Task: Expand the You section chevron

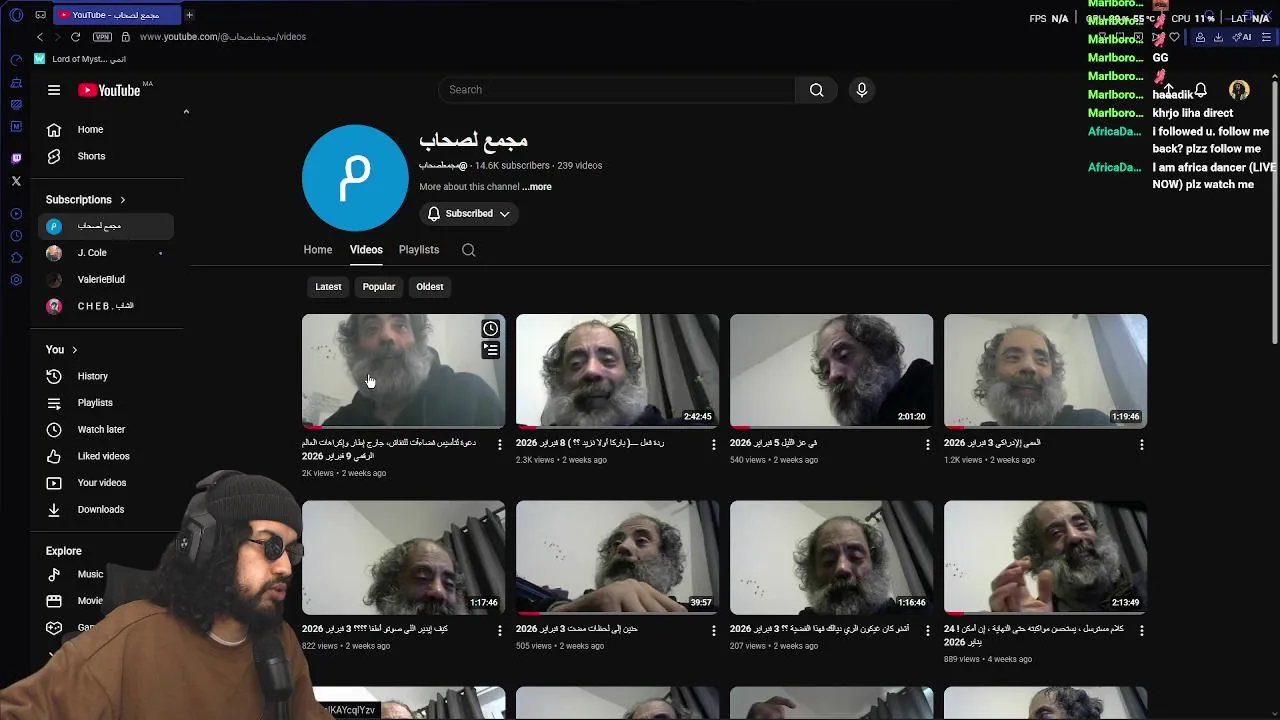Action: click(x=74, y=350)
